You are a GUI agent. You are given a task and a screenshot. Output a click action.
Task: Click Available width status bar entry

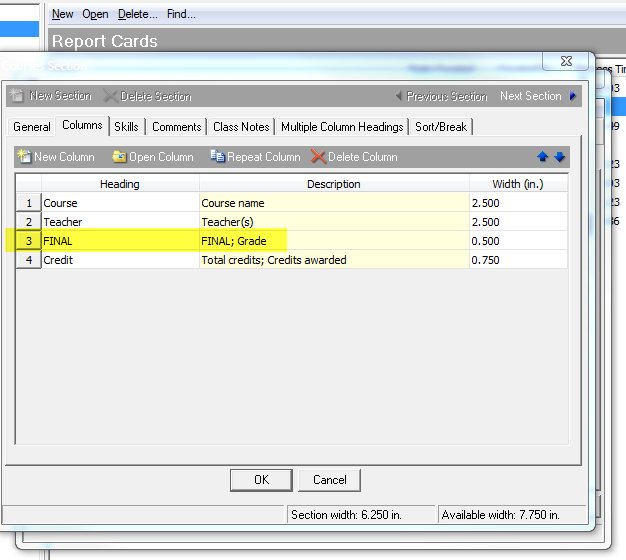pyautogui.click(x=512, y=514)
